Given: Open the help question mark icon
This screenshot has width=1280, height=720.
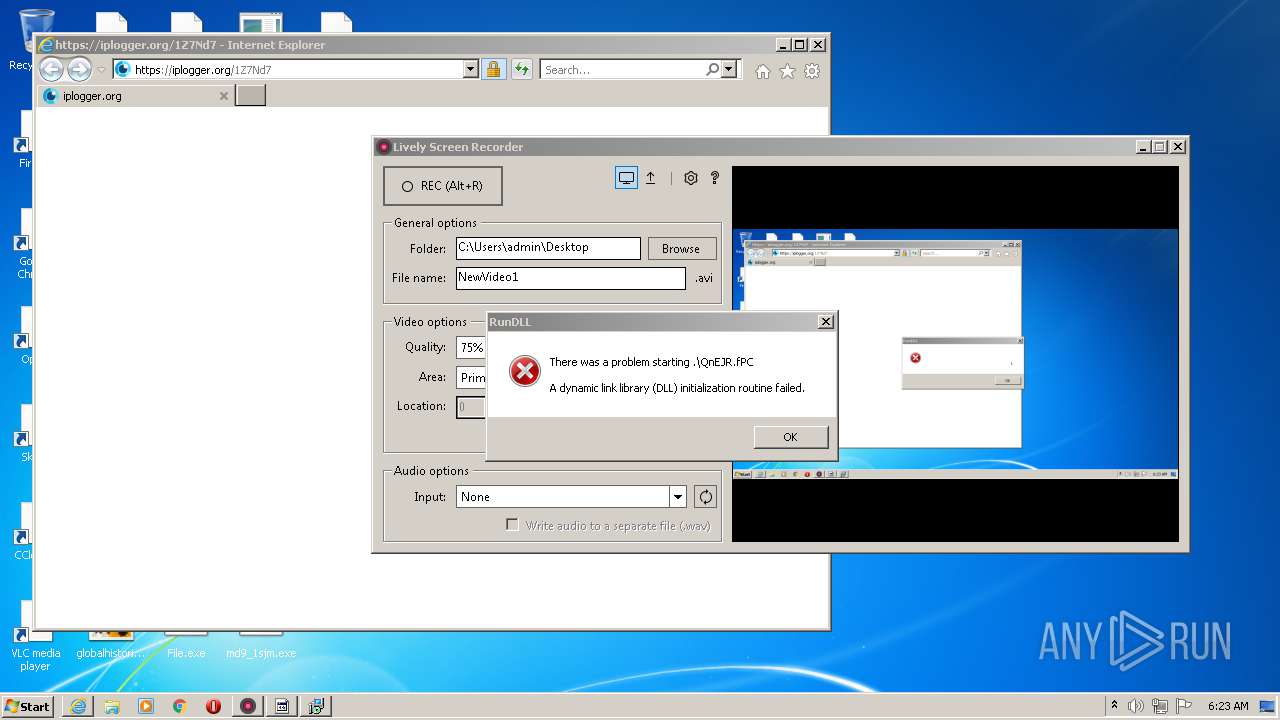Looking at the screenshot, I should pos(714,178).
